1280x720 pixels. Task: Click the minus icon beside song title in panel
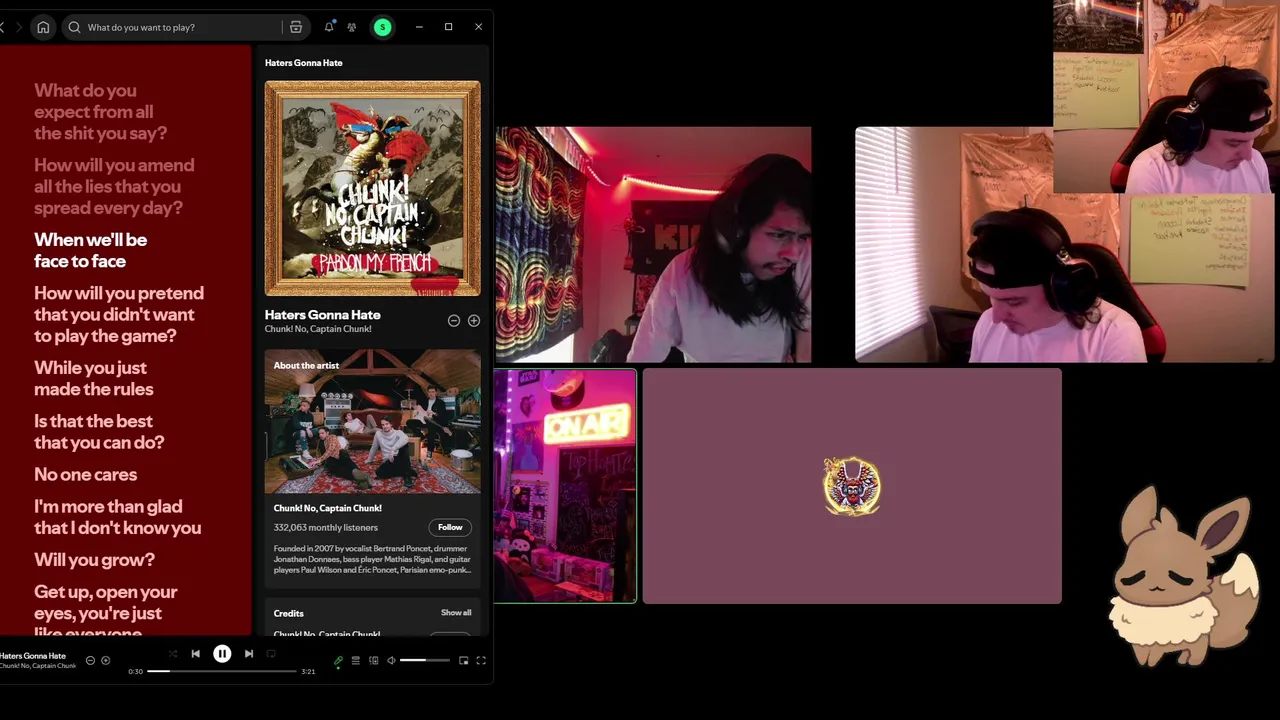454,321
